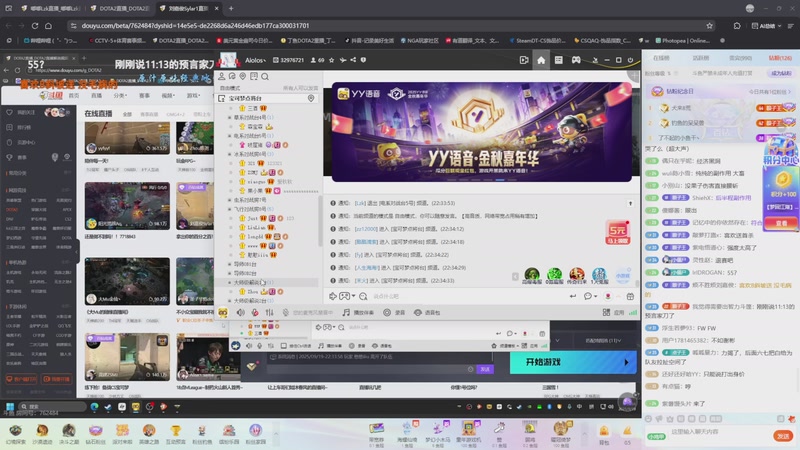This screenshot has height=450, width=800.
Task: Click the zz12000 username link in notices
Action: pos(366,229)
